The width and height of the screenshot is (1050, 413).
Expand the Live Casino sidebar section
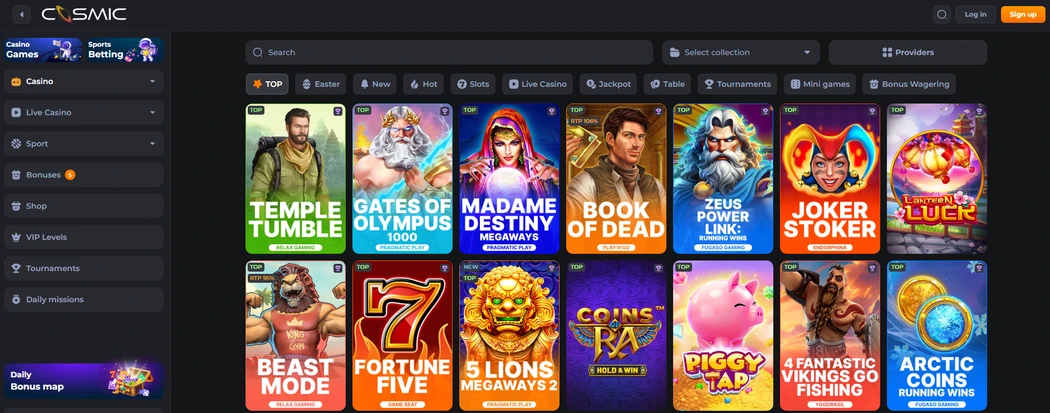pos(84,112)
